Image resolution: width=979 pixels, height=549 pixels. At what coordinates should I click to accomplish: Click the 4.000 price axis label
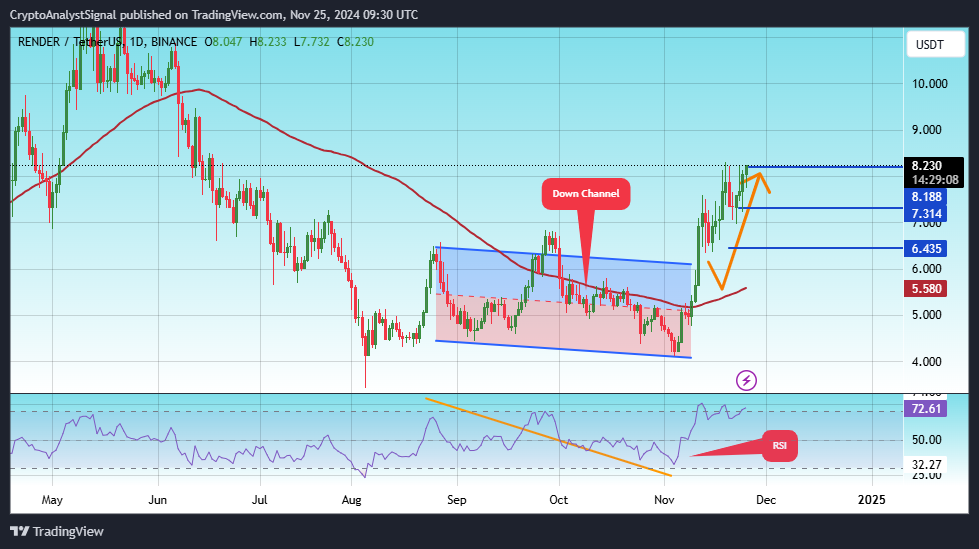click(x=927, y=362)
